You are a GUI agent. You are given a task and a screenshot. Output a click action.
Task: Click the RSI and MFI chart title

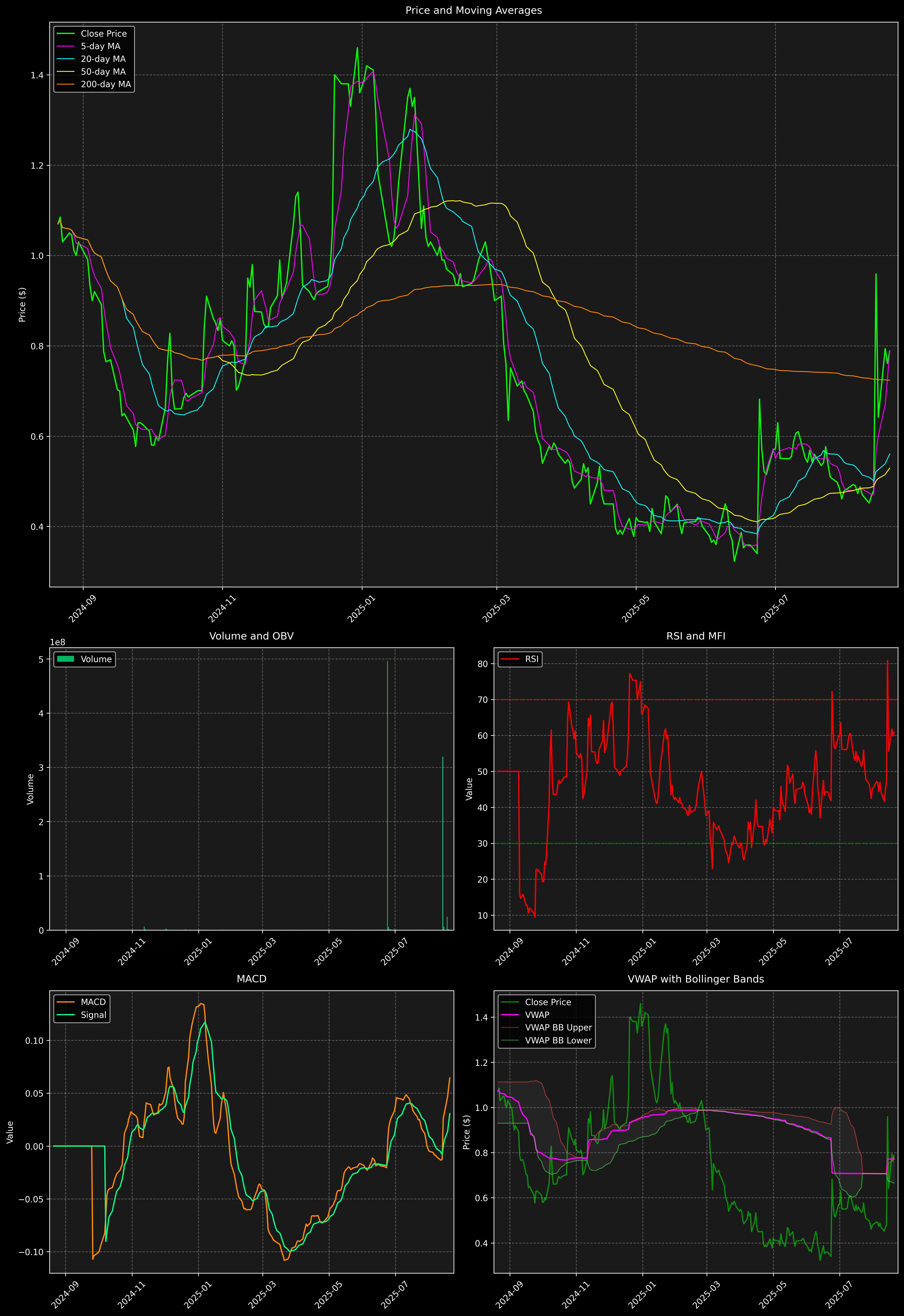[x=695, y=636]
